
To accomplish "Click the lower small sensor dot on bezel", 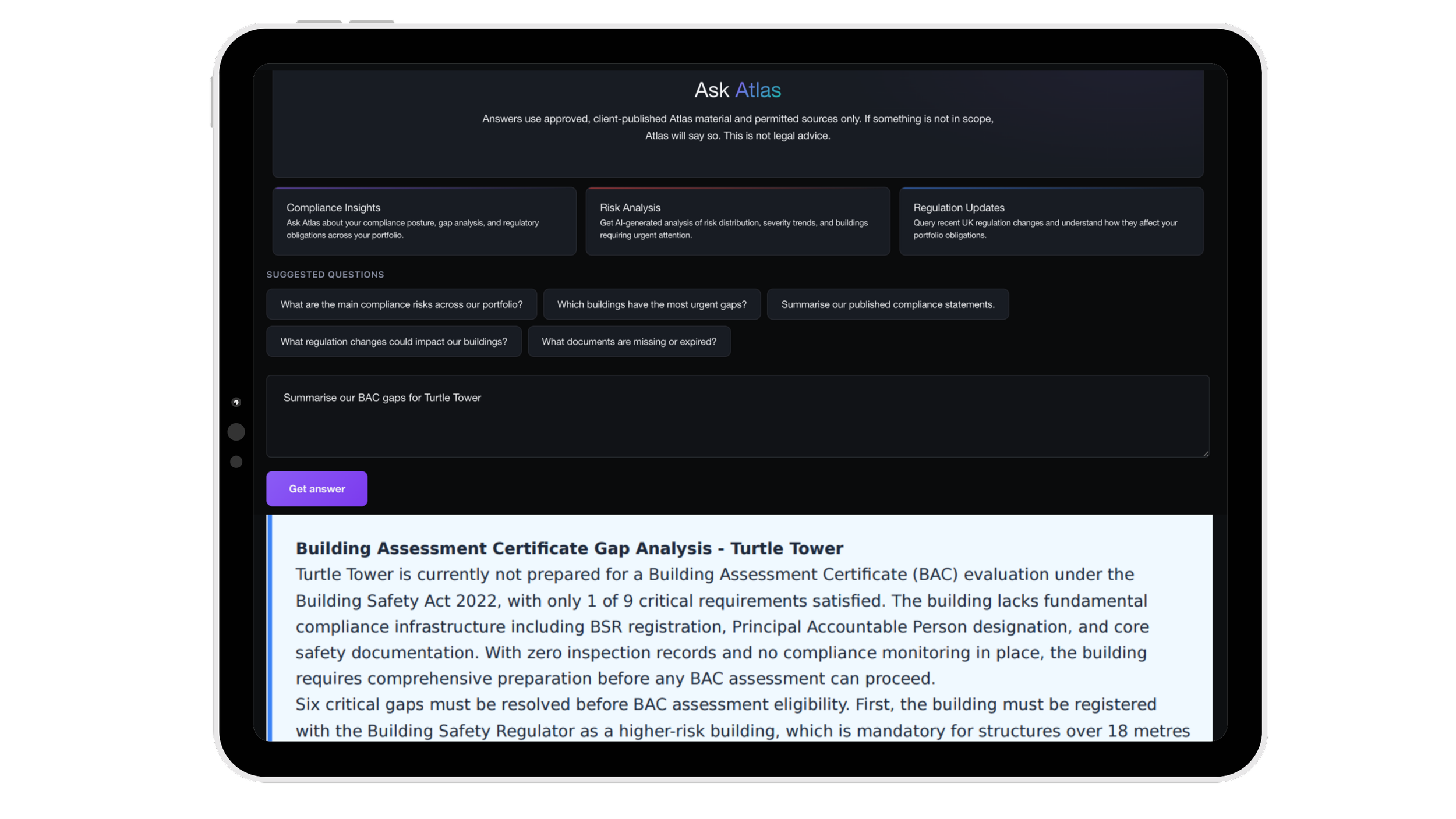I will pos(236,462).
